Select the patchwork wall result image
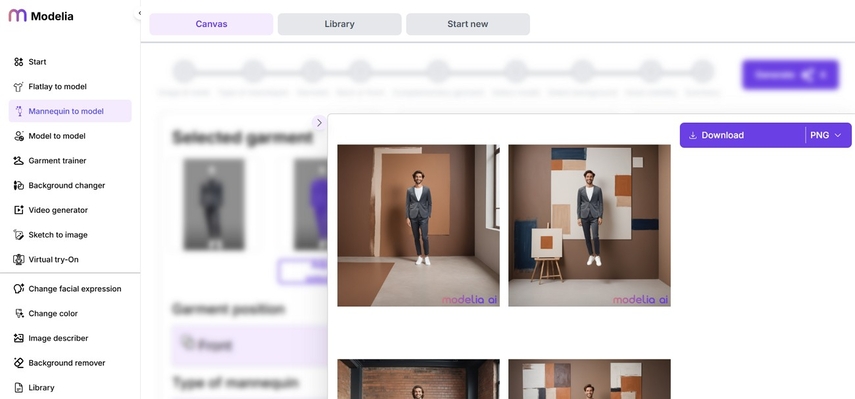 (x=589, y=379)
